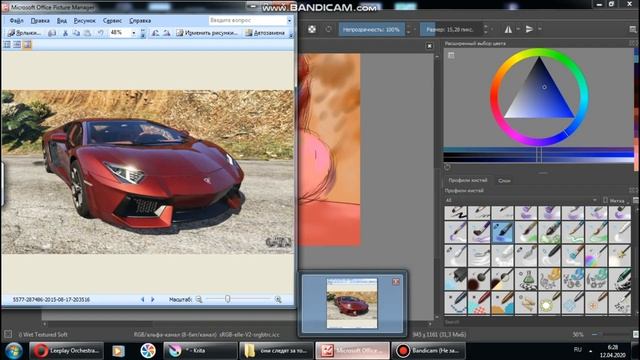Switch to thumbnail view icon
This screenshot has height=360, width=640.
[7, 45]
